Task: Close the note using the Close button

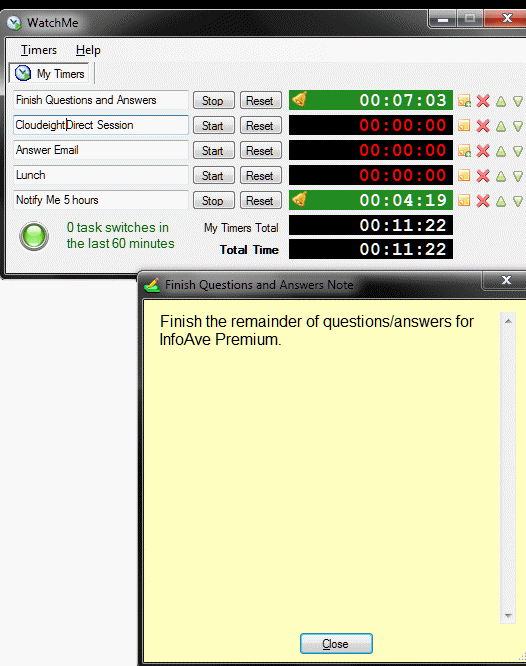Action: tap(336, 643)
